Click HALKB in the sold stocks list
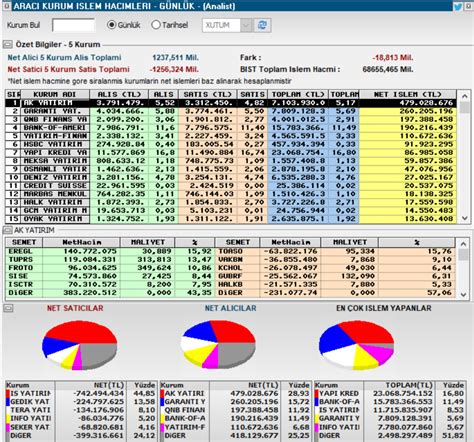 pos(230,285)
